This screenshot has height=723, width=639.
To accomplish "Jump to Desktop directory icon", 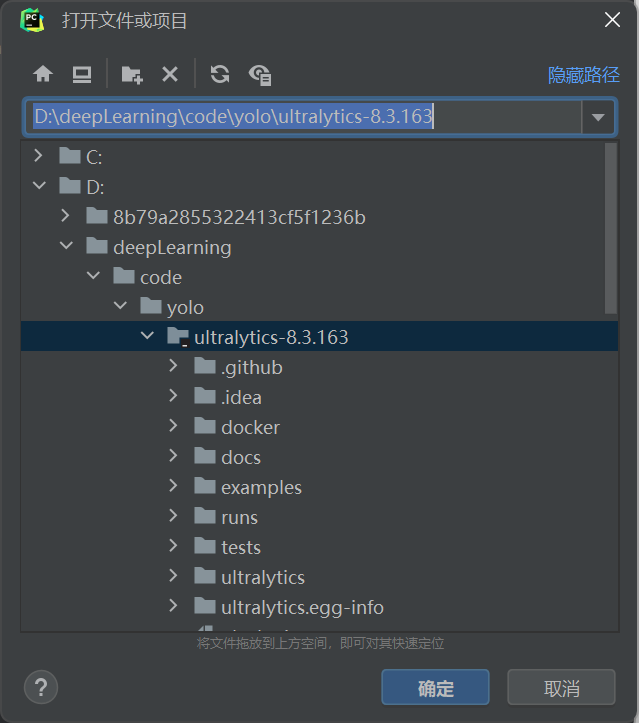I will click(82, 74).
